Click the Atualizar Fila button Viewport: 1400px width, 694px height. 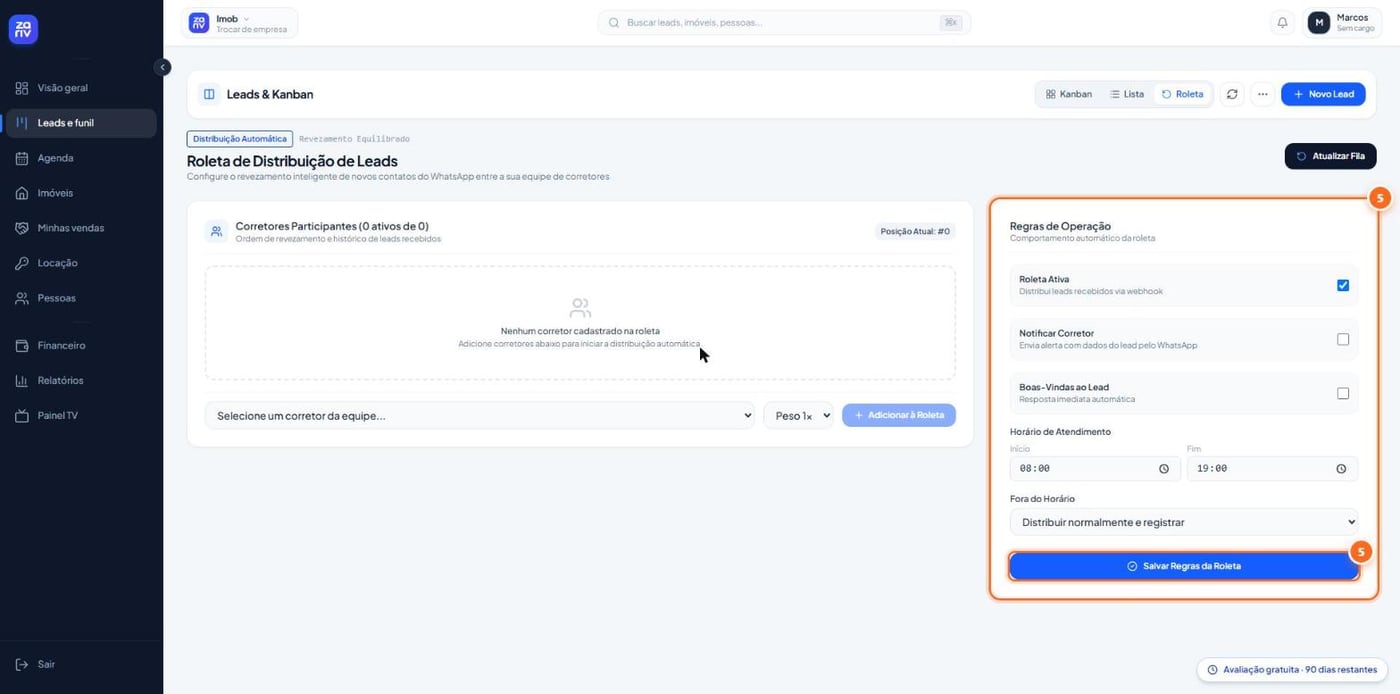[x=1330, y=156]
